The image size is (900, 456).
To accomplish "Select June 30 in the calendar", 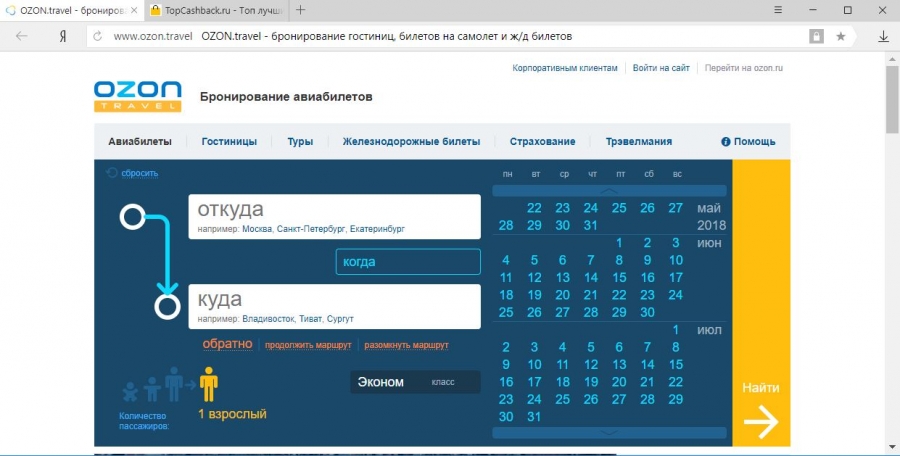I will 647,312.
